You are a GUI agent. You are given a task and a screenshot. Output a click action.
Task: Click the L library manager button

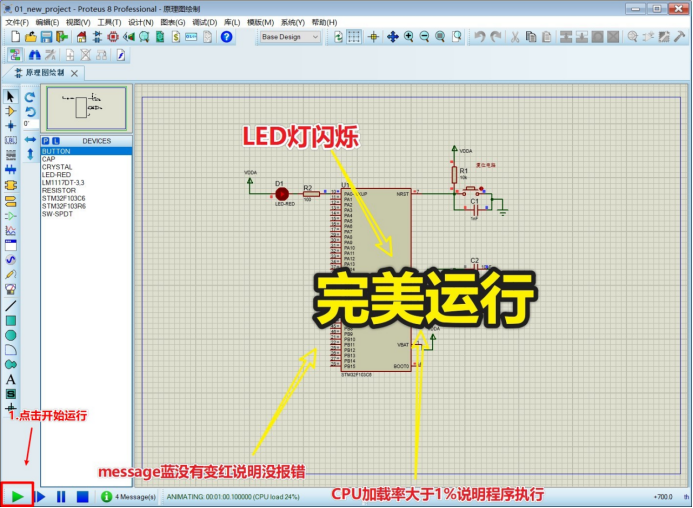[x=56, y=141]
